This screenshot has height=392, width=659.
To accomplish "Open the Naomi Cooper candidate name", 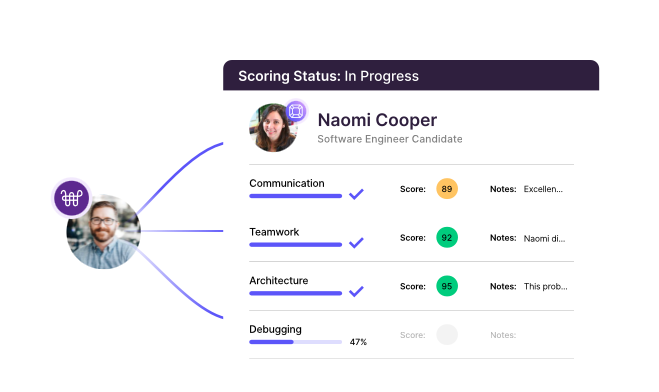I will coord(377,120).
